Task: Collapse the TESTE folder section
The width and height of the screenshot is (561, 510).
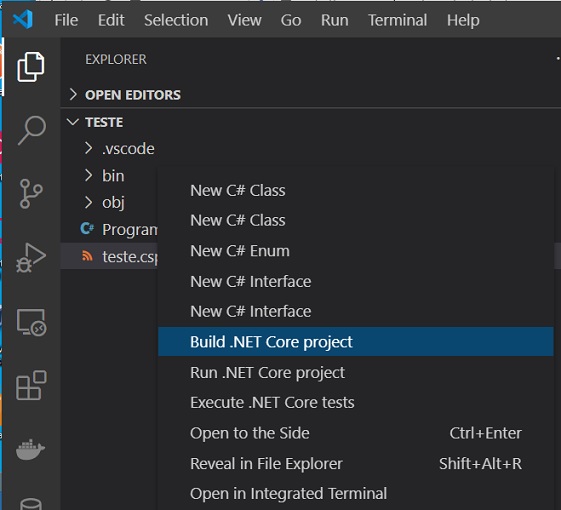Action: click(x=73, y=122)
